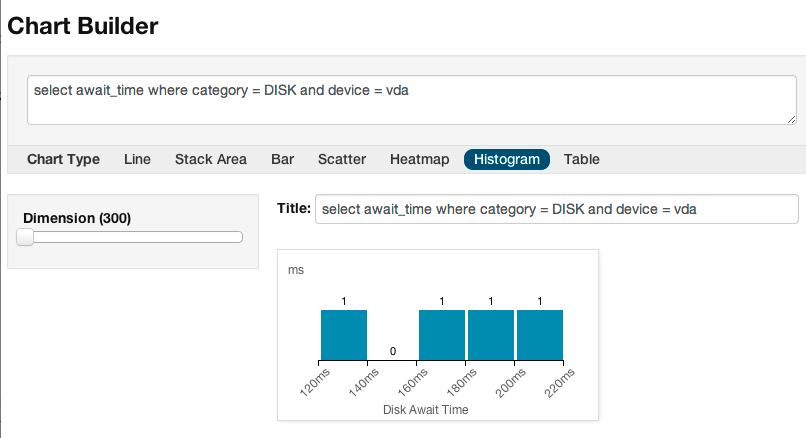806x438 pixels.
Task: Click the 120ms-140ms histogram bar
Action: click(x=344, y=335)
